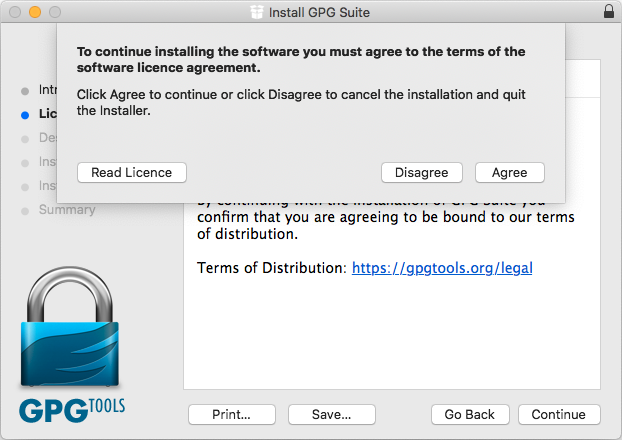Click the 'confirm that you are agreeing' text
The image size is (622, 440).
pos(304,217)
